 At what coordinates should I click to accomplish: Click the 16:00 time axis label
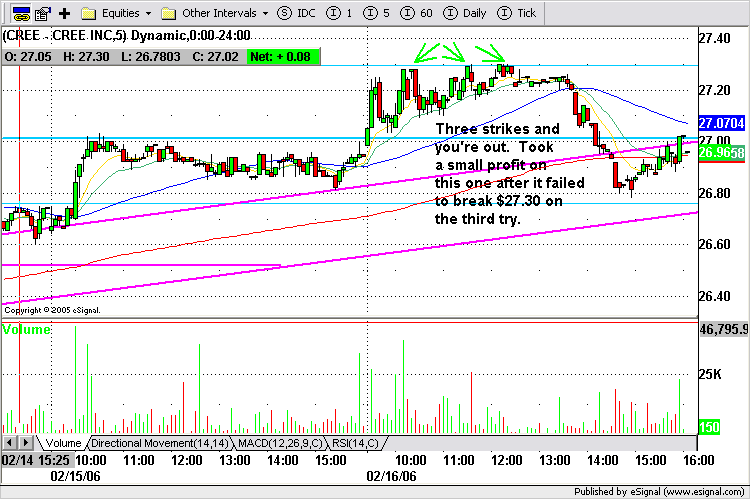pos(698,460)
